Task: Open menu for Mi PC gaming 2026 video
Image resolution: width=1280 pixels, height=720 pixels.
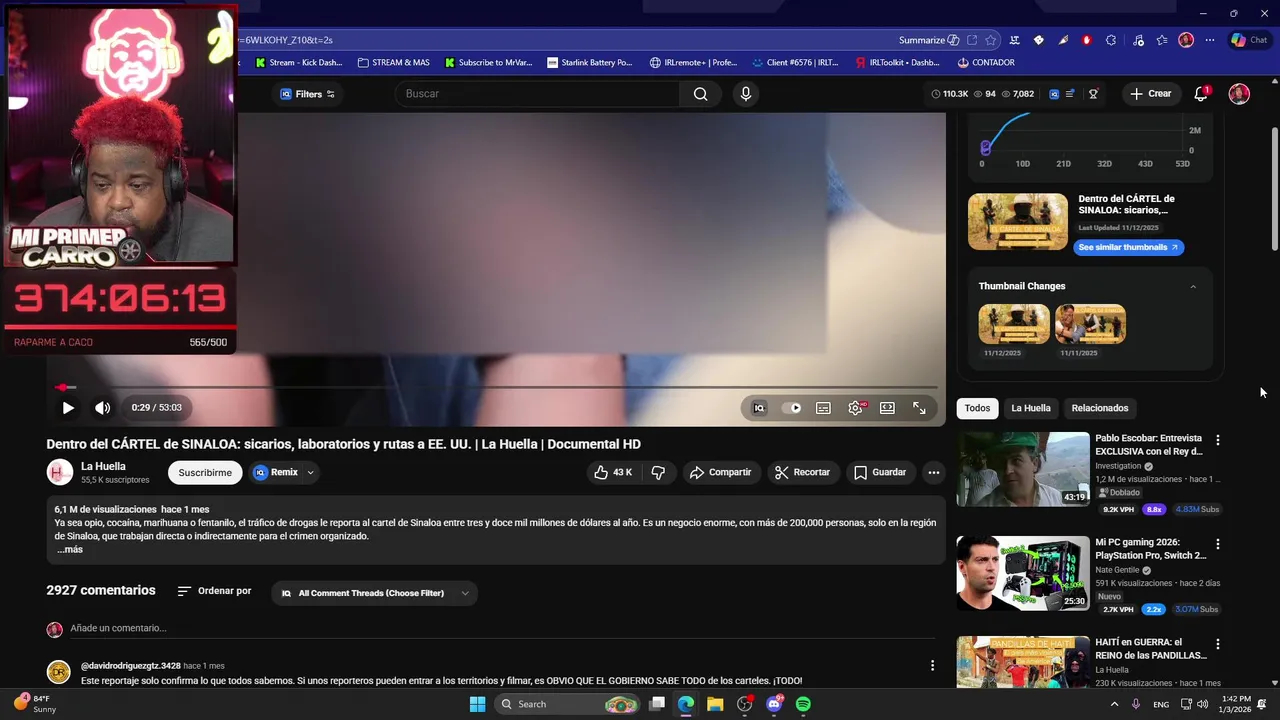Action: pyautogui.click(x=1217, y=544)
